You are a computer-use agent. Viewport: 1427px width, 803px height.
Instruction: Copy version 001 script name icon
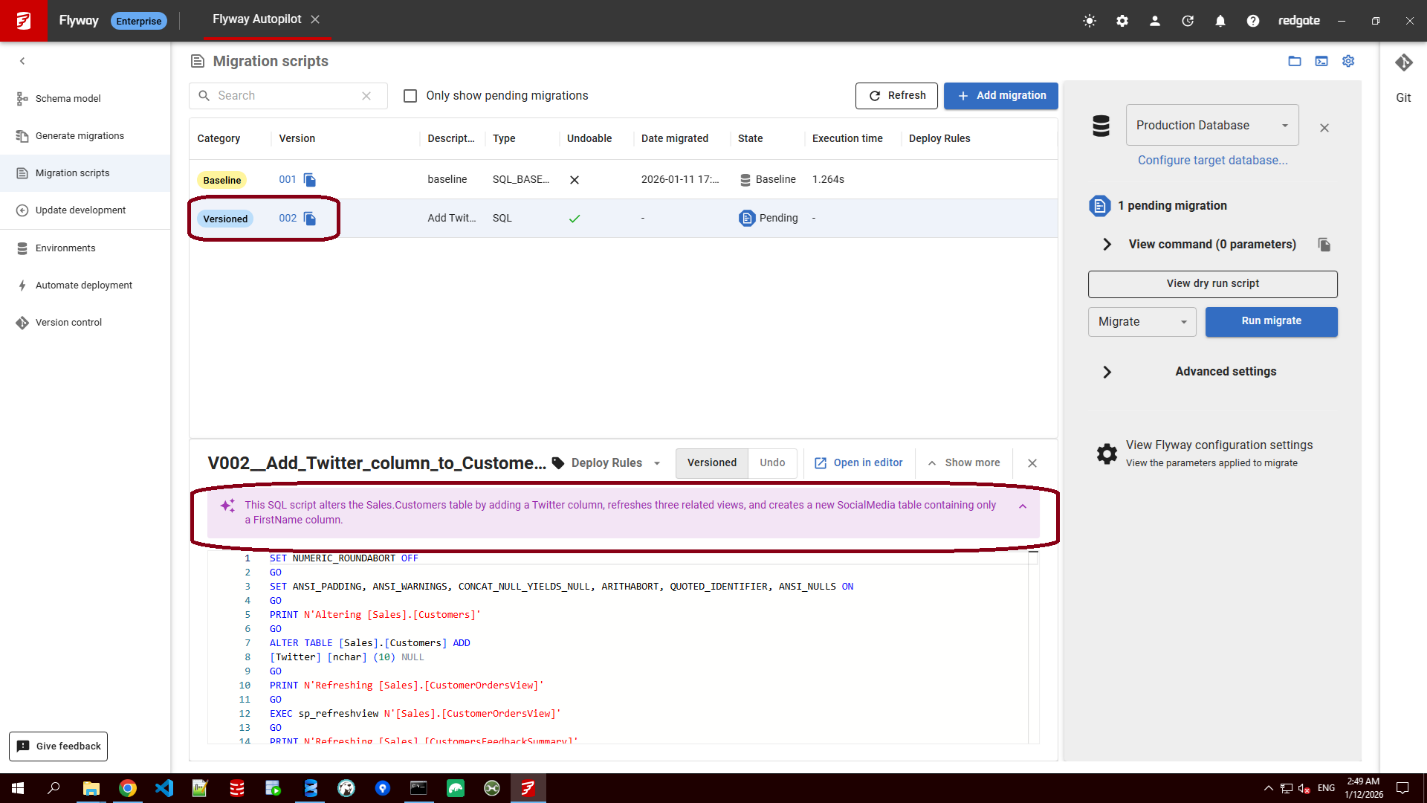point(310,180)
